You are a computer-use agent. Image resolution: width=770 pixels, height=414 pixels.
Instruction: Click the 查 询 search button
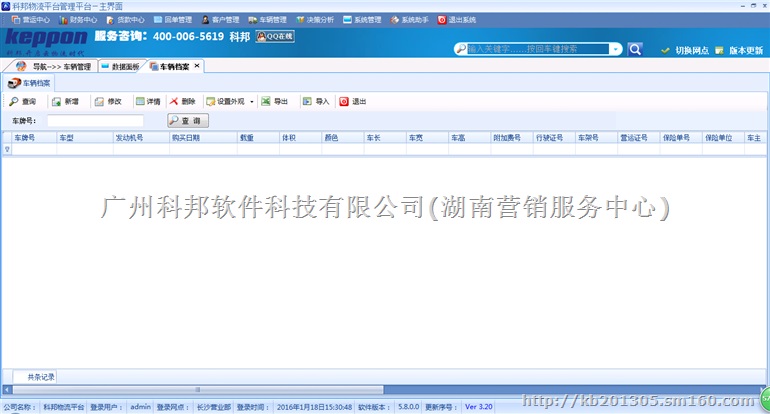pos(188,121)
